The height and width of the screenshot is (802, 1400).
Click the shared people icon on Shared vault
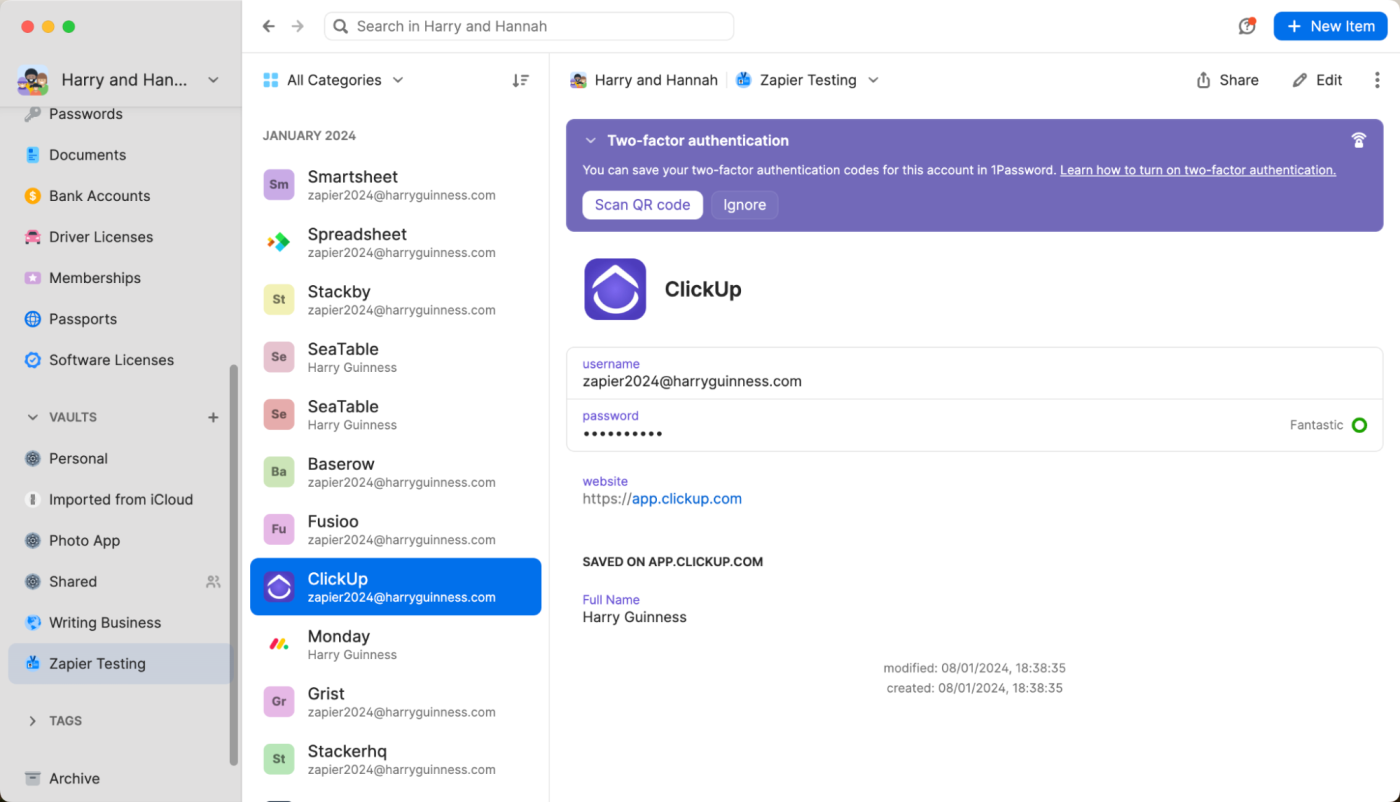coord(213,581)
